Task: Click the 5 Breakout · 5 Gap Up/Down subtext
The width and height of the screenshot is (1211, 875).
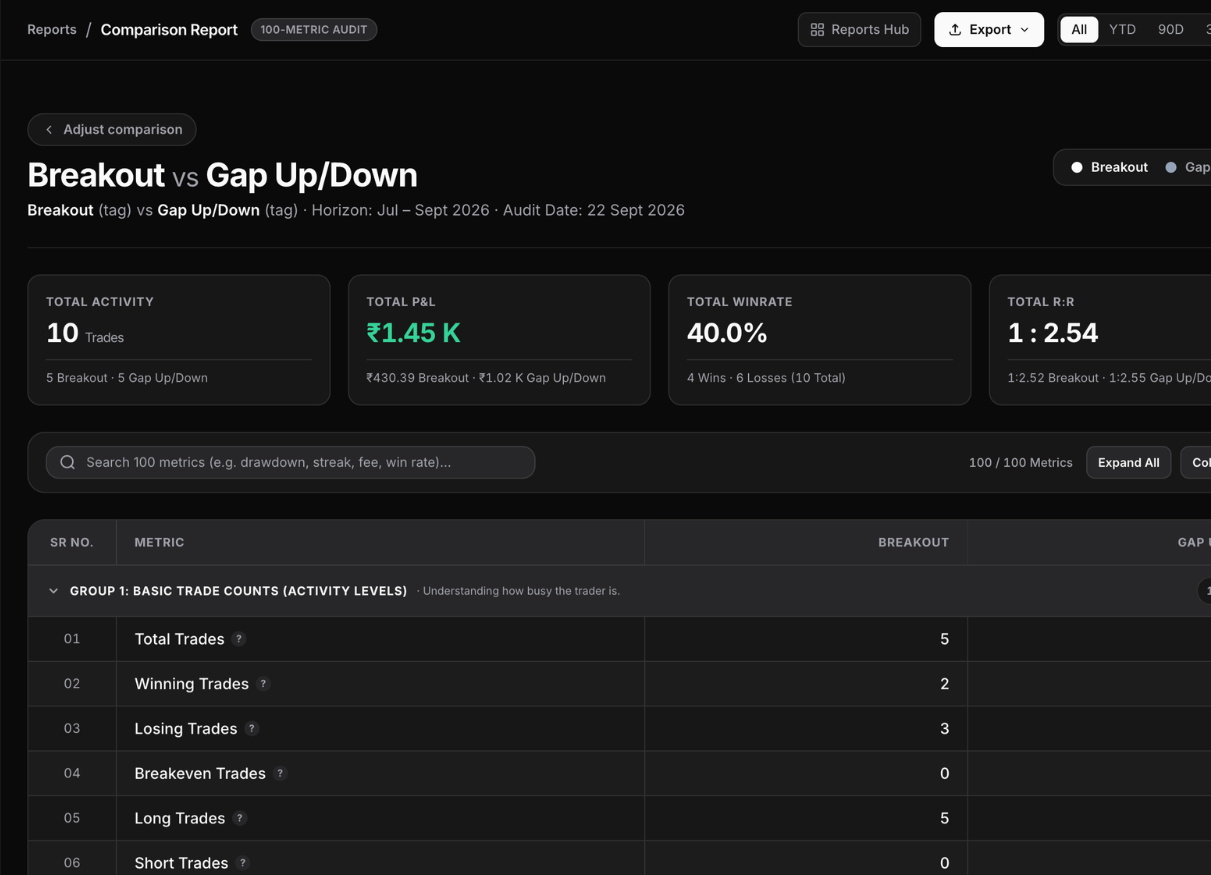Action: coord(127,378)
